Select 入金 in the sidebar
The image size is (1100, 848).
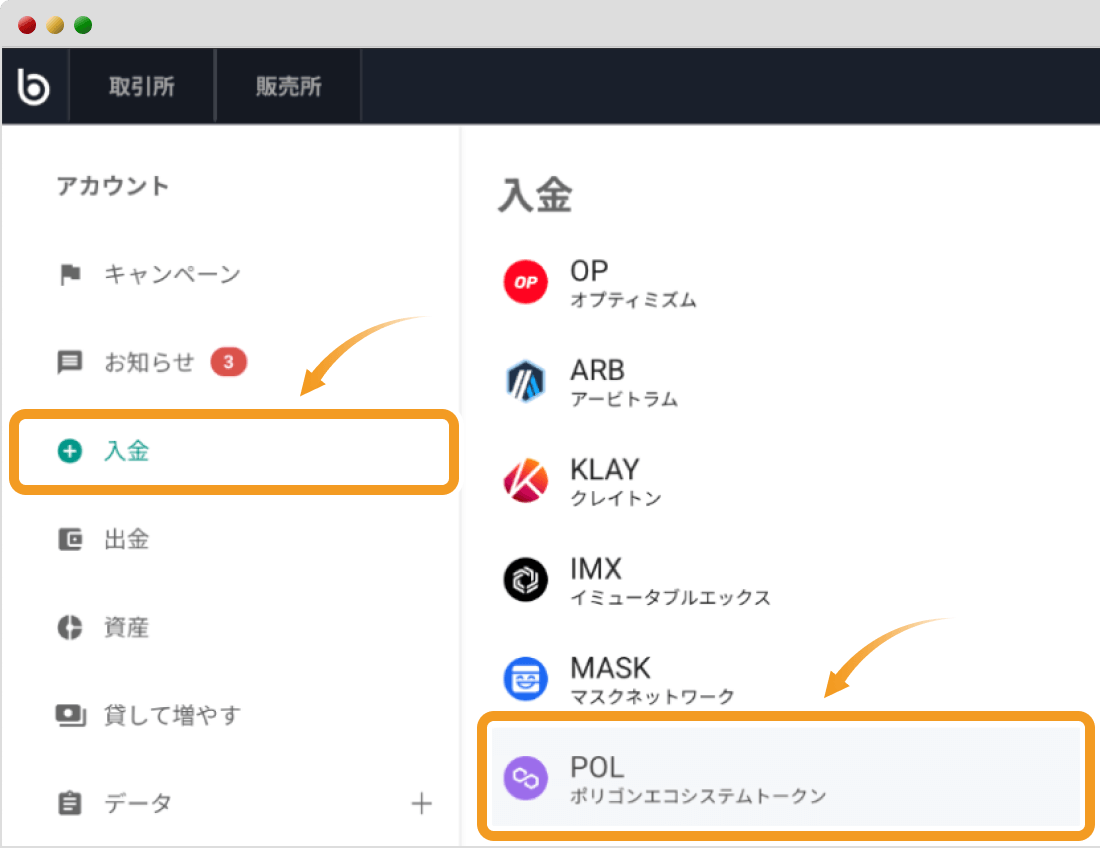point(234,452)
